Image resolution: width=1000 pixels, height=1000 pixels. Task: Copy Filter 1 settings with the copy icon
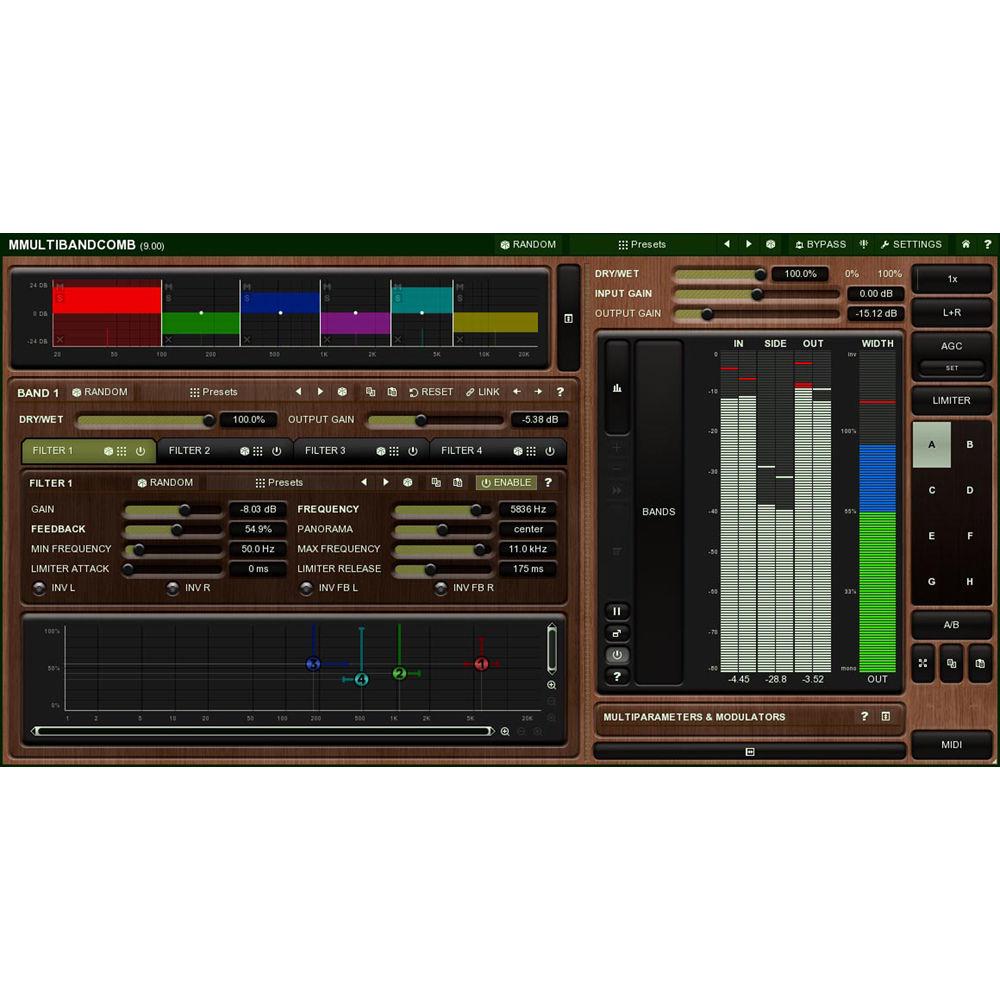(x=436, y=482)
